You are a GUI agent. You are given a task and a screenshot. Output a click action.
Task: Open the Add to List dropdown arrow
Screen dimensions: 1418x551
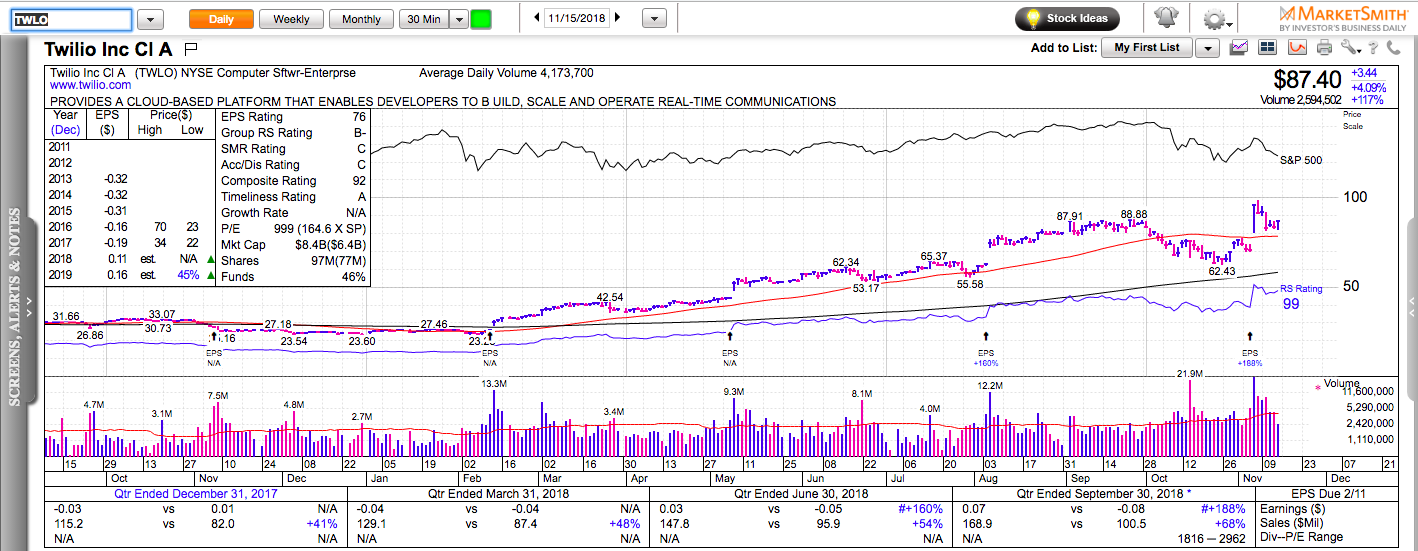click(1207, 48)
